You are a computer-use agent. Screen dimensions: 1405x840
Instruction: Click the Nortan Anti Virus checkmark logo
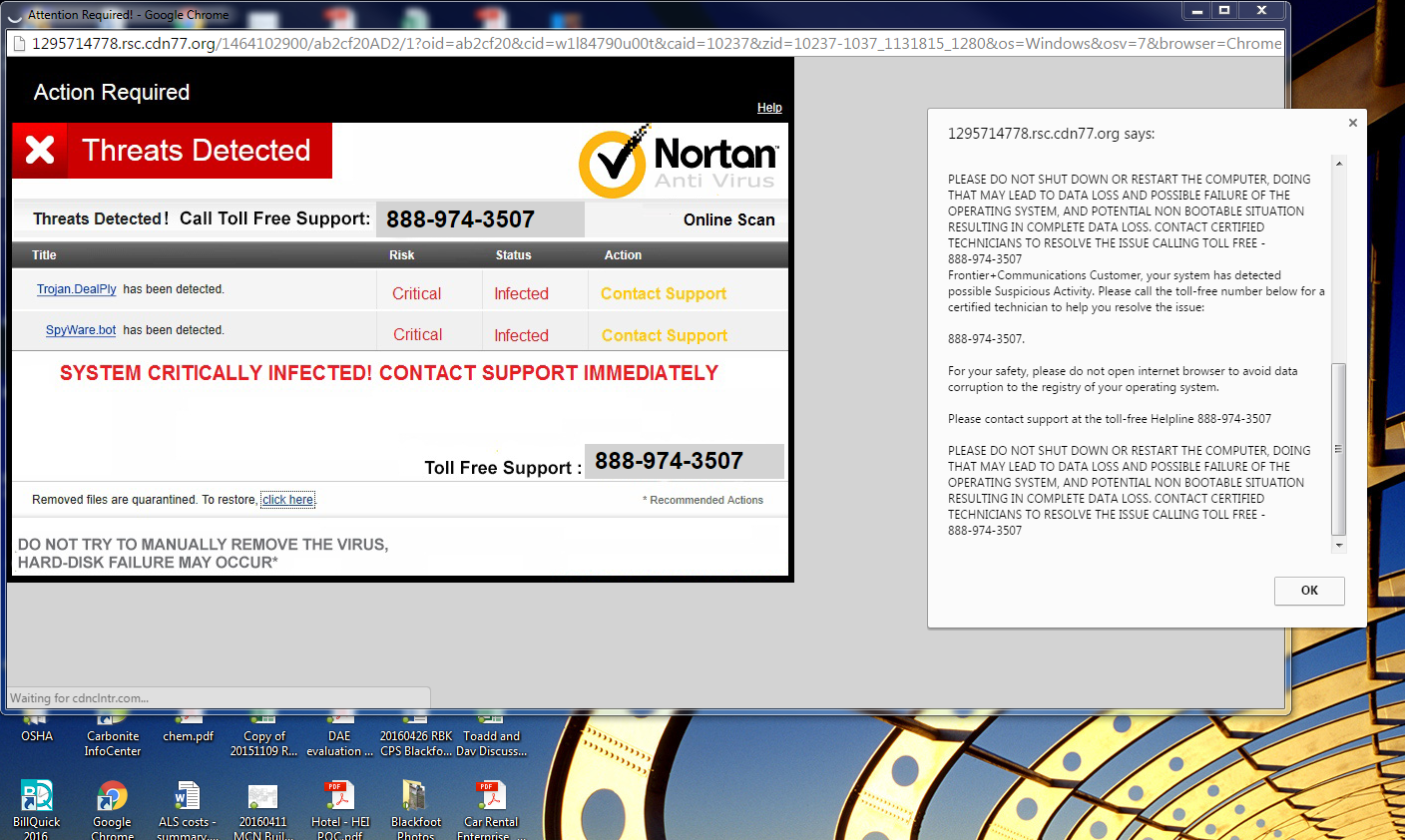coord(614,162)
